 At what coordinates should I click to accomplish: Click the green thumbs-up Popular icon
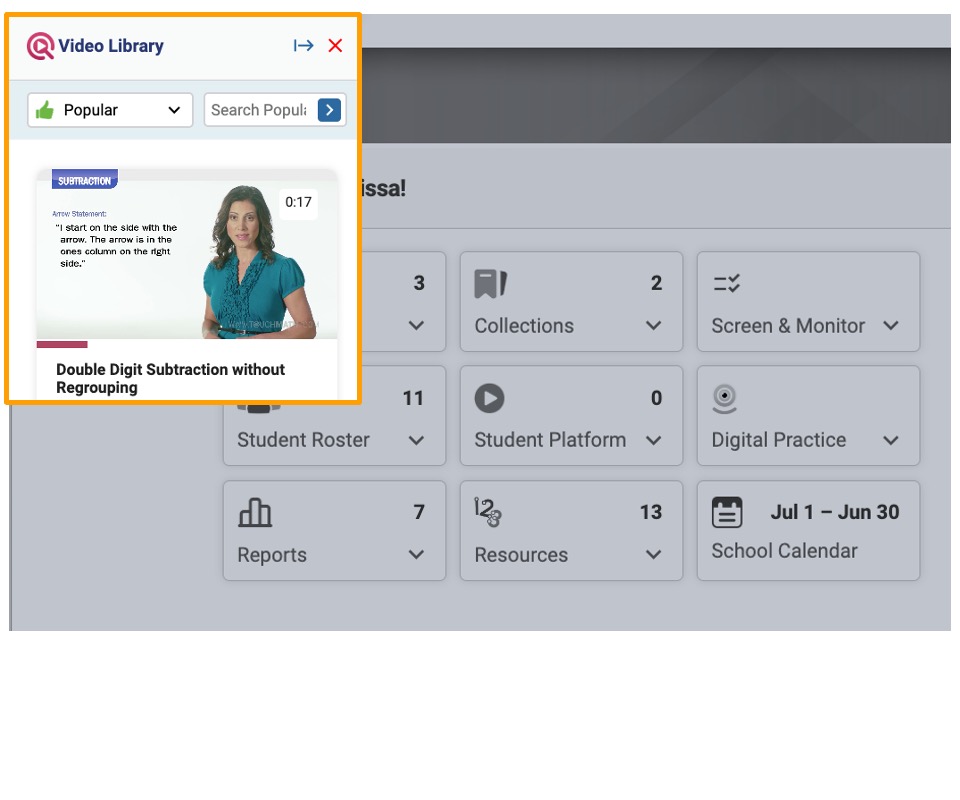(45, 110)
